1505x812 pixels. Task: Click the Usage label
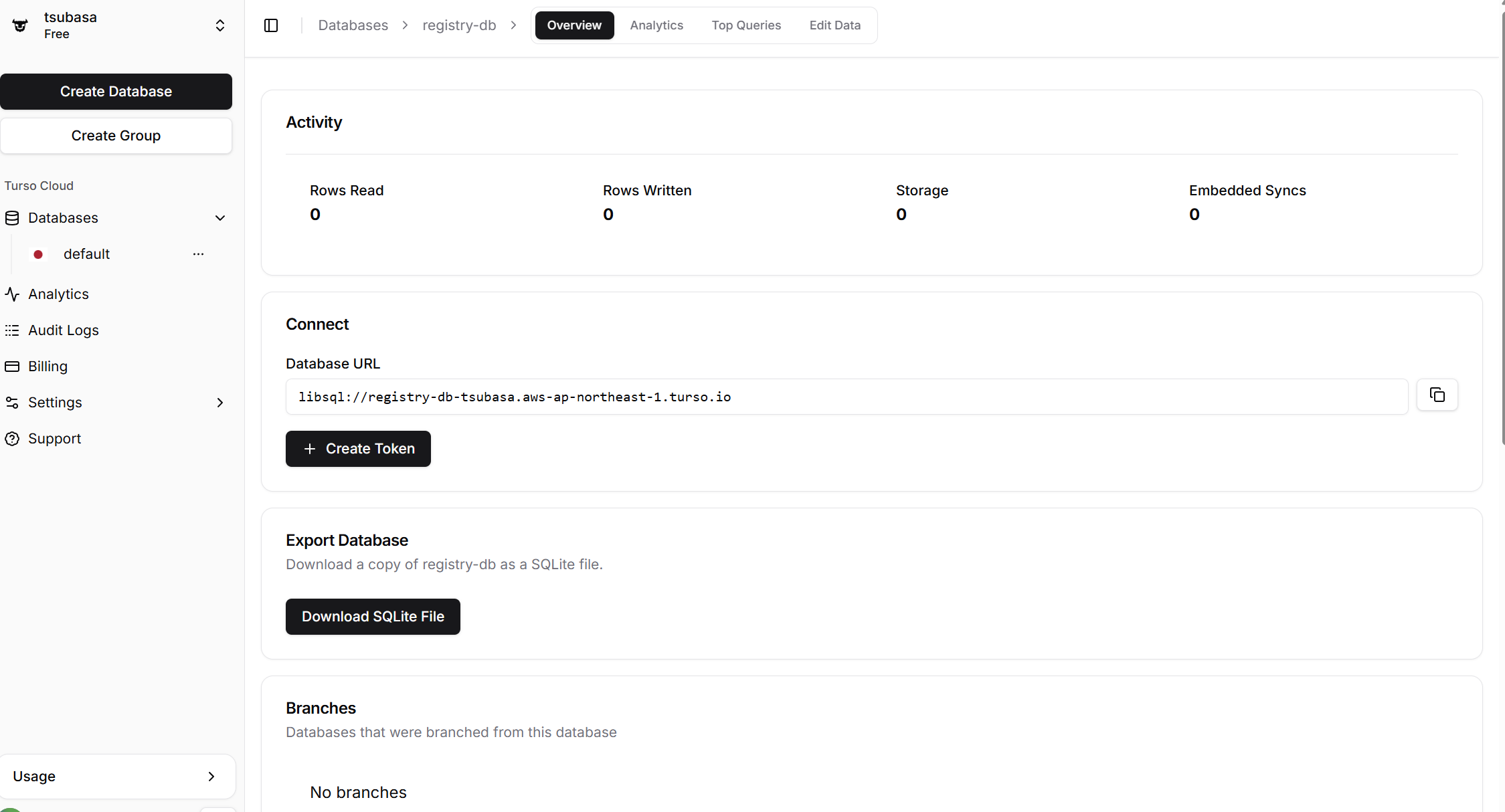(34, 777)
